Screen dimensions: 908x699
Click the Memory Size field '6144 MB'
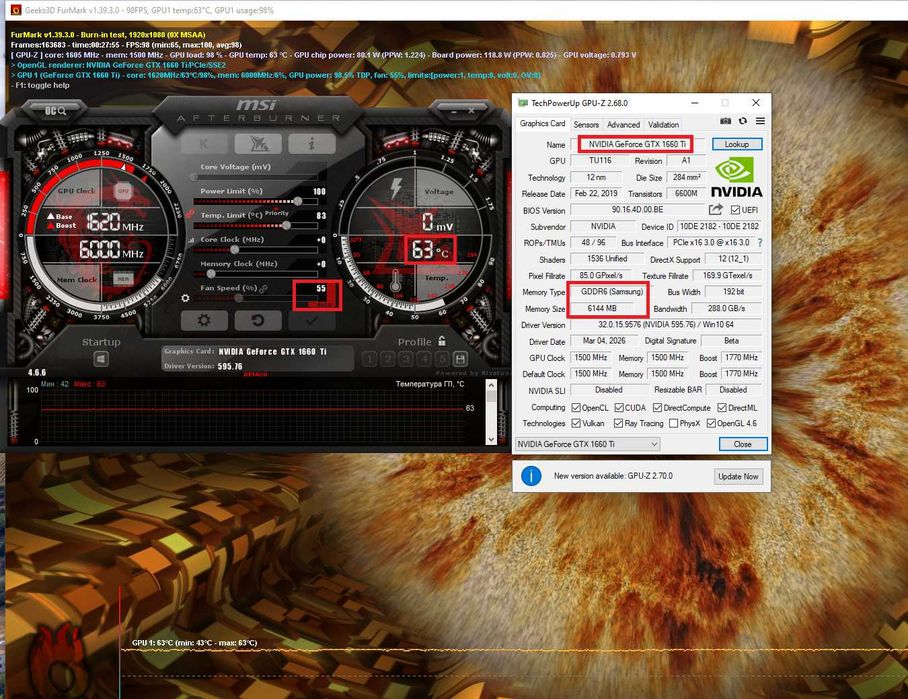(602, 309)
